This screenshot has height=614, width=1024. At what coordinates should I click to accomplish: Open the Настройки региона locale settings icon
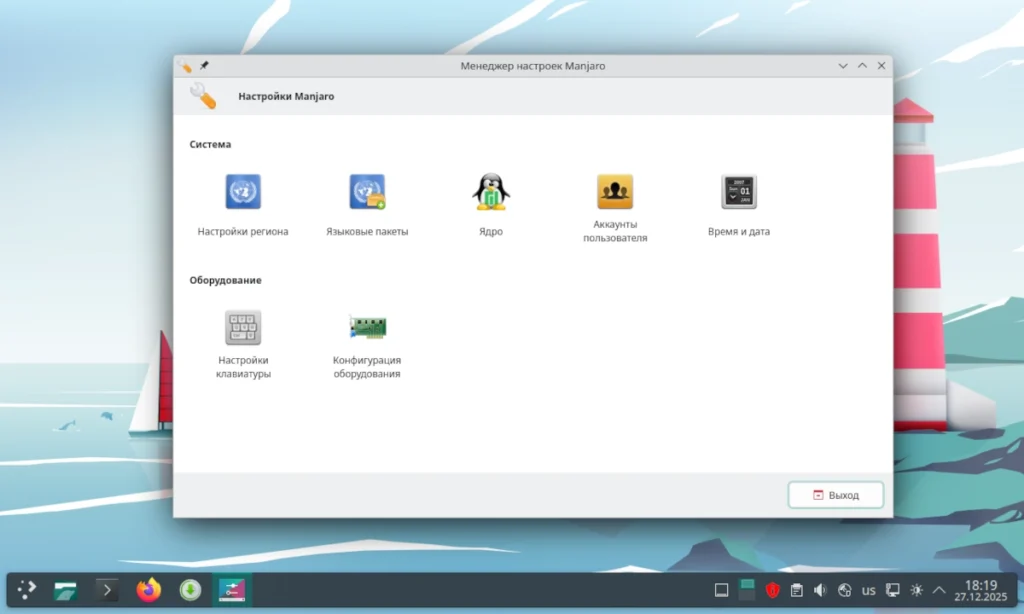tap(243, 191)
